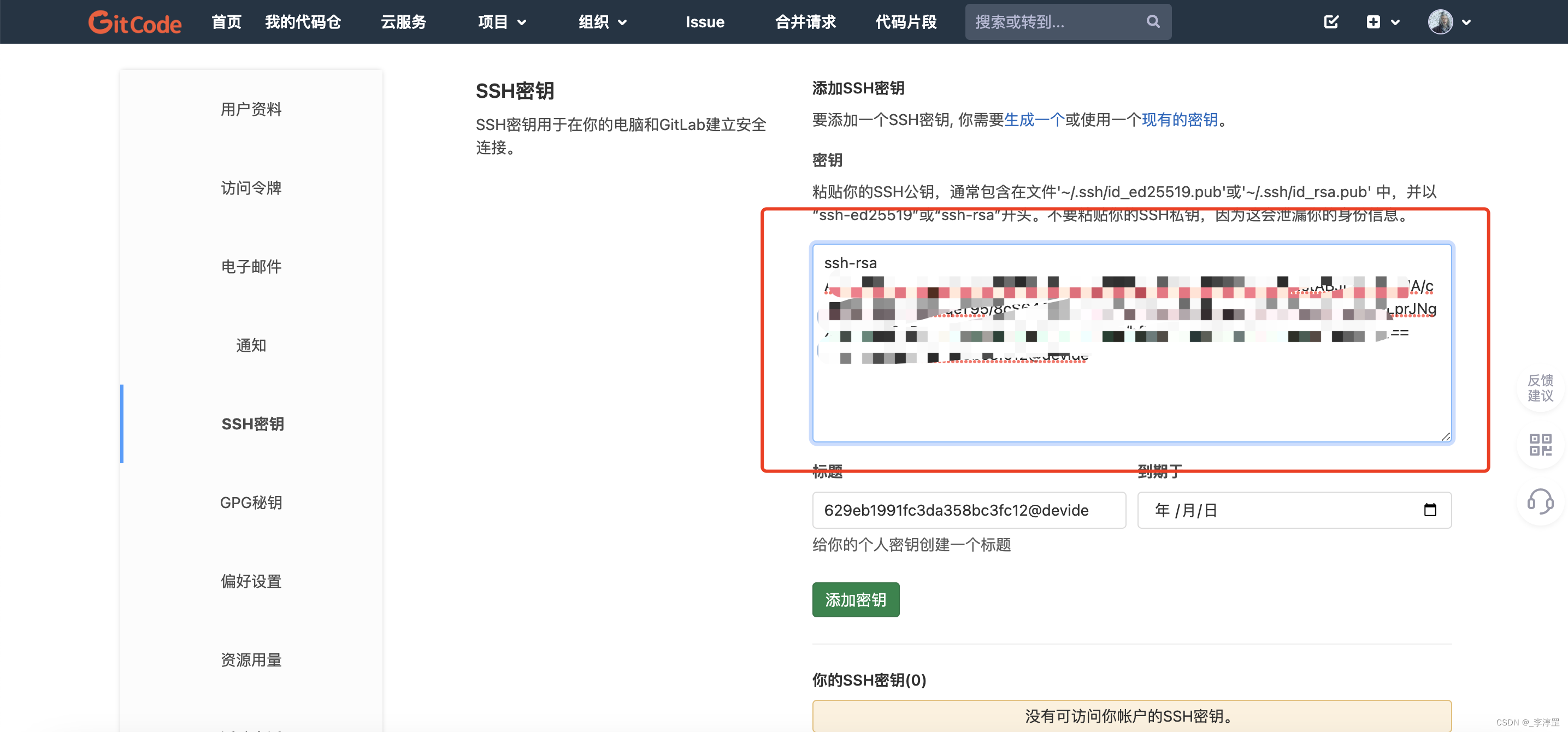Viewport: 1568px width, 732px height.
Task: Go to 首页 in navbar
Action: coord(226,22)
